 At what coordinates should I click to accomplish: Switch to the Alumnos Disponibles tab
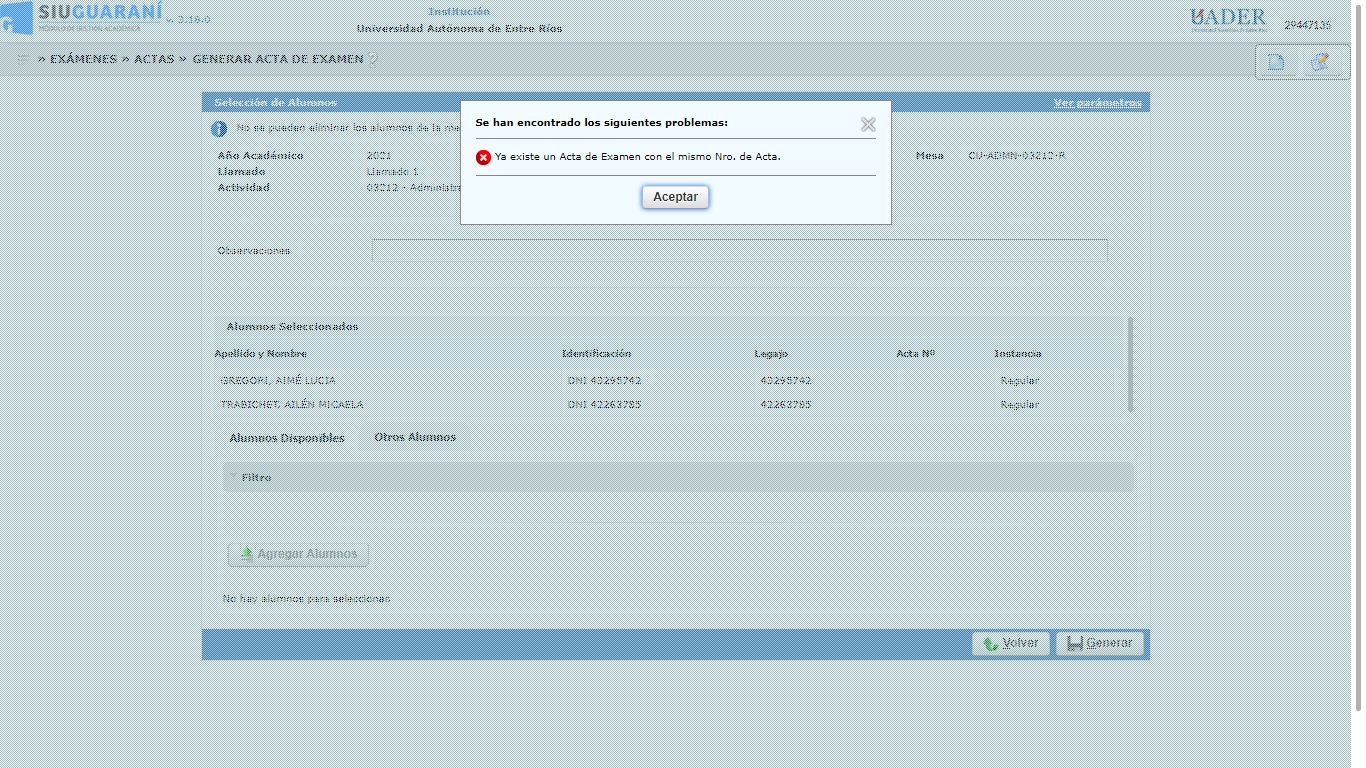(287, 438)
